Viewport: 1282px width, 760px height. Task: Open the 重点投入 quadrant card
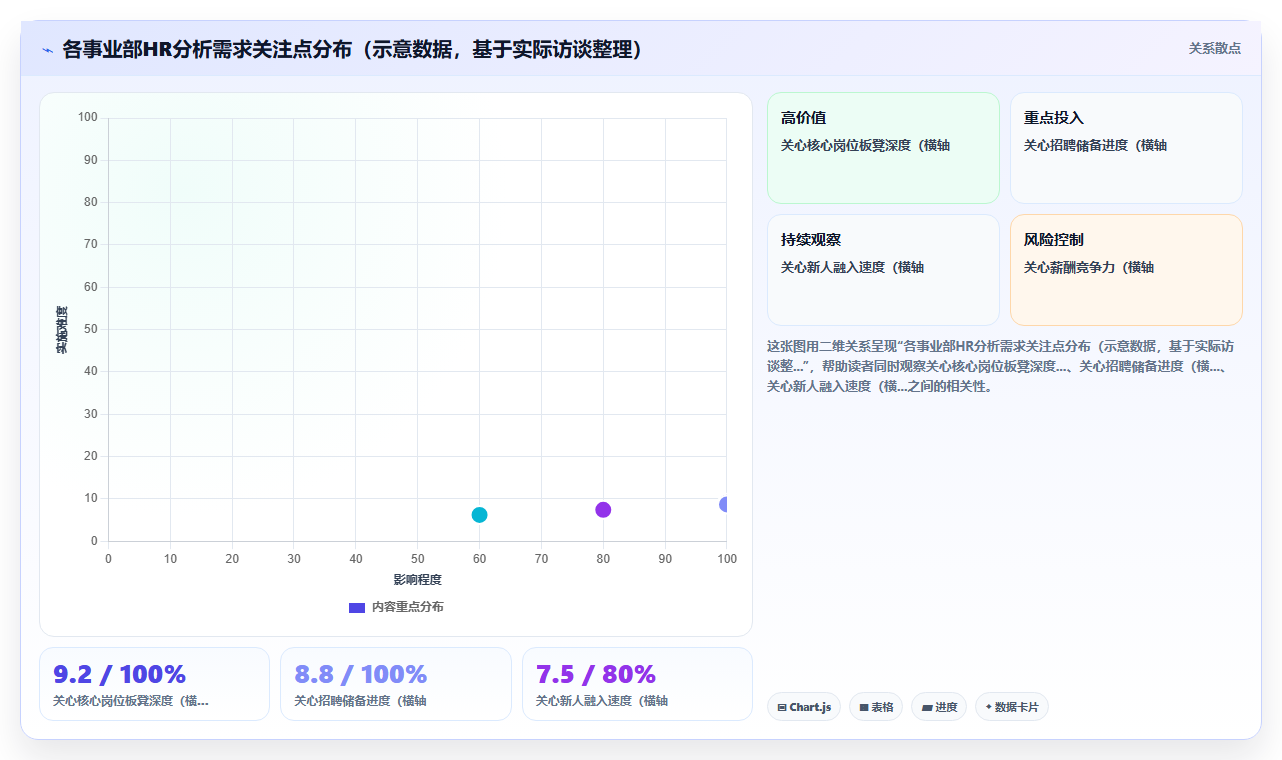1126,148
